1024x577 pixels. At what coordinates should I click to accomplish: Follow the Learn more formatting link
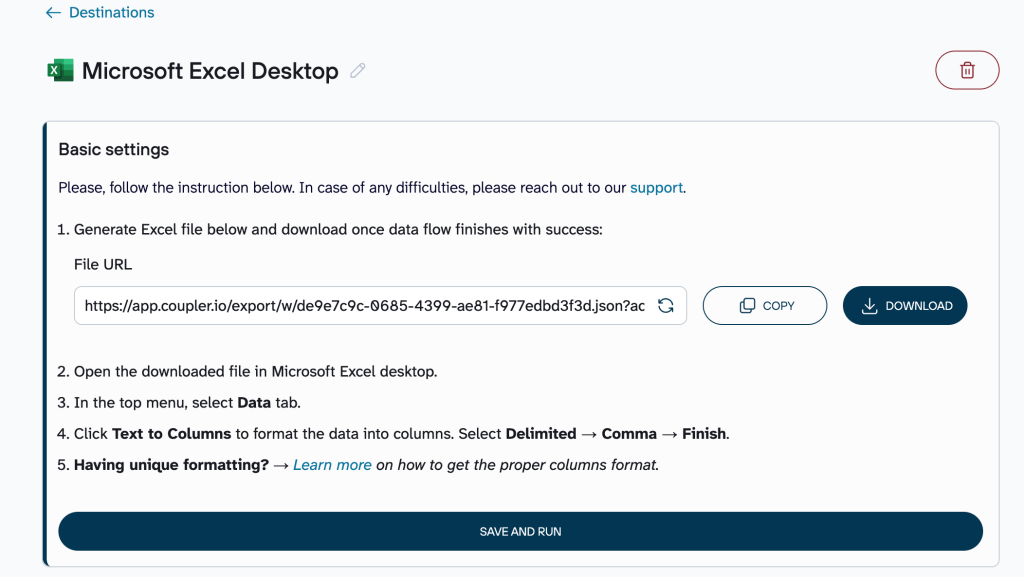(332, 464)
